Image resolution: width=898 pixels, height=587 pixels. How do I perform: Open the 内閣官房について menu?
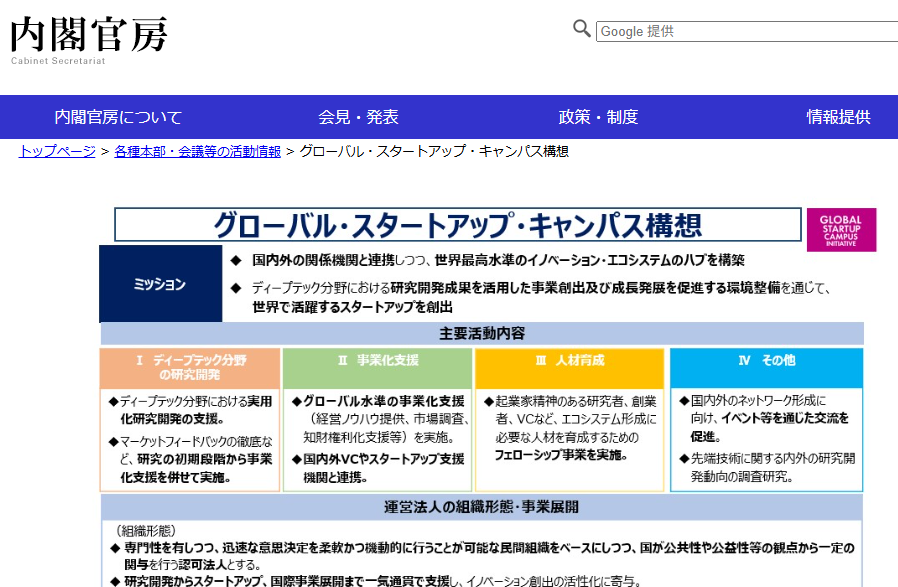click(118, 117)
